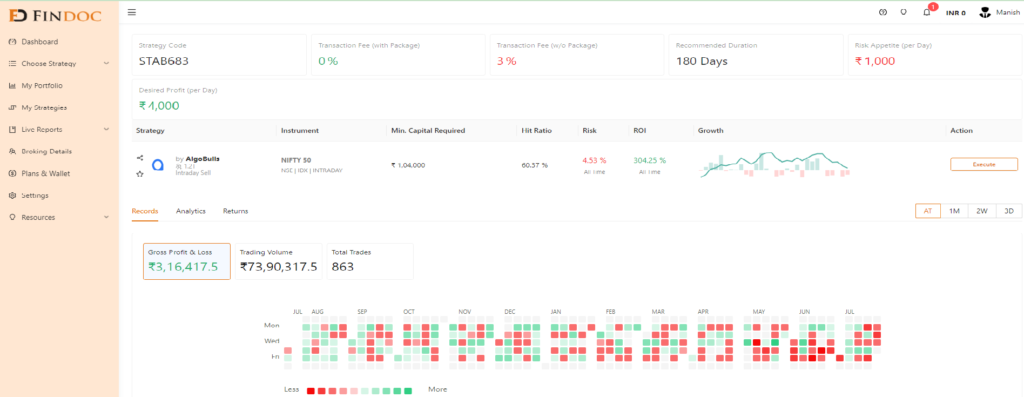Expand the Live Reports submenu
Screen dimensions: 1024x397
click(59, 129)
